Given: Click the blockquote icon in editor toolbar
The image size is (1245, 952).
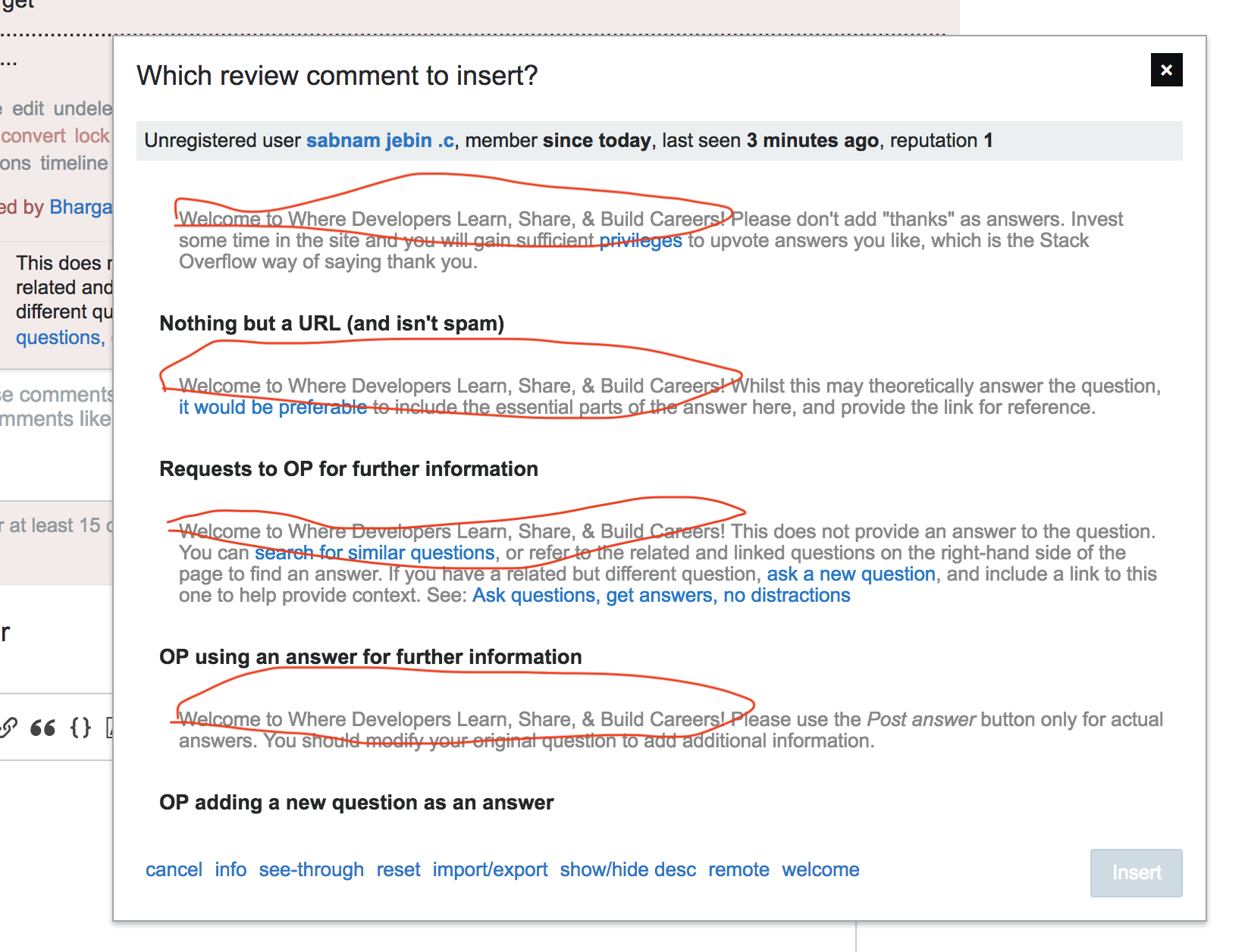Looking at the screenshot, I should tap(42, 728).
